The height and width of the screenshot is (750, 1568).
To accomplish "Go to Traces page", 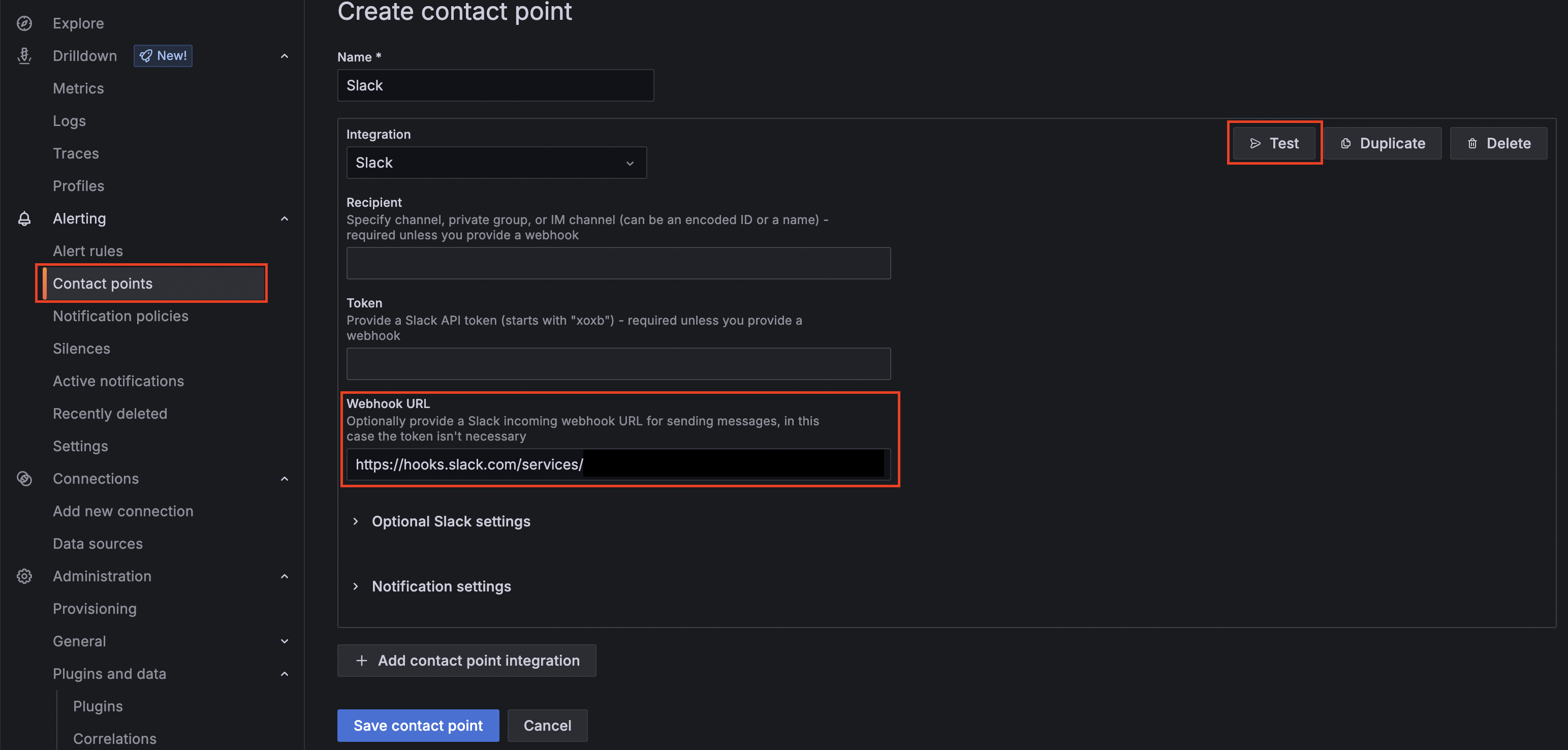I will 76,153.
